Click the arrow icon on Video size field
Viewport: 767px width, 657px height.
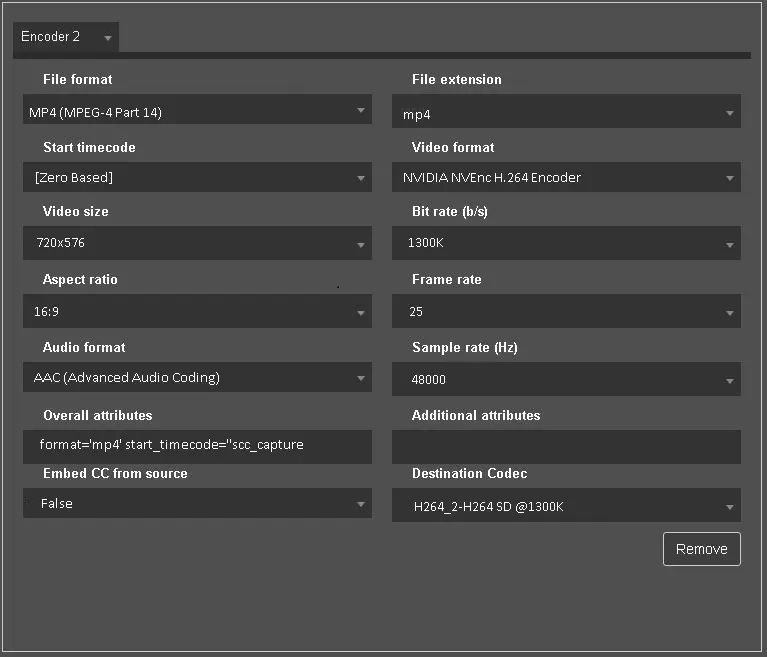(361, 244)
